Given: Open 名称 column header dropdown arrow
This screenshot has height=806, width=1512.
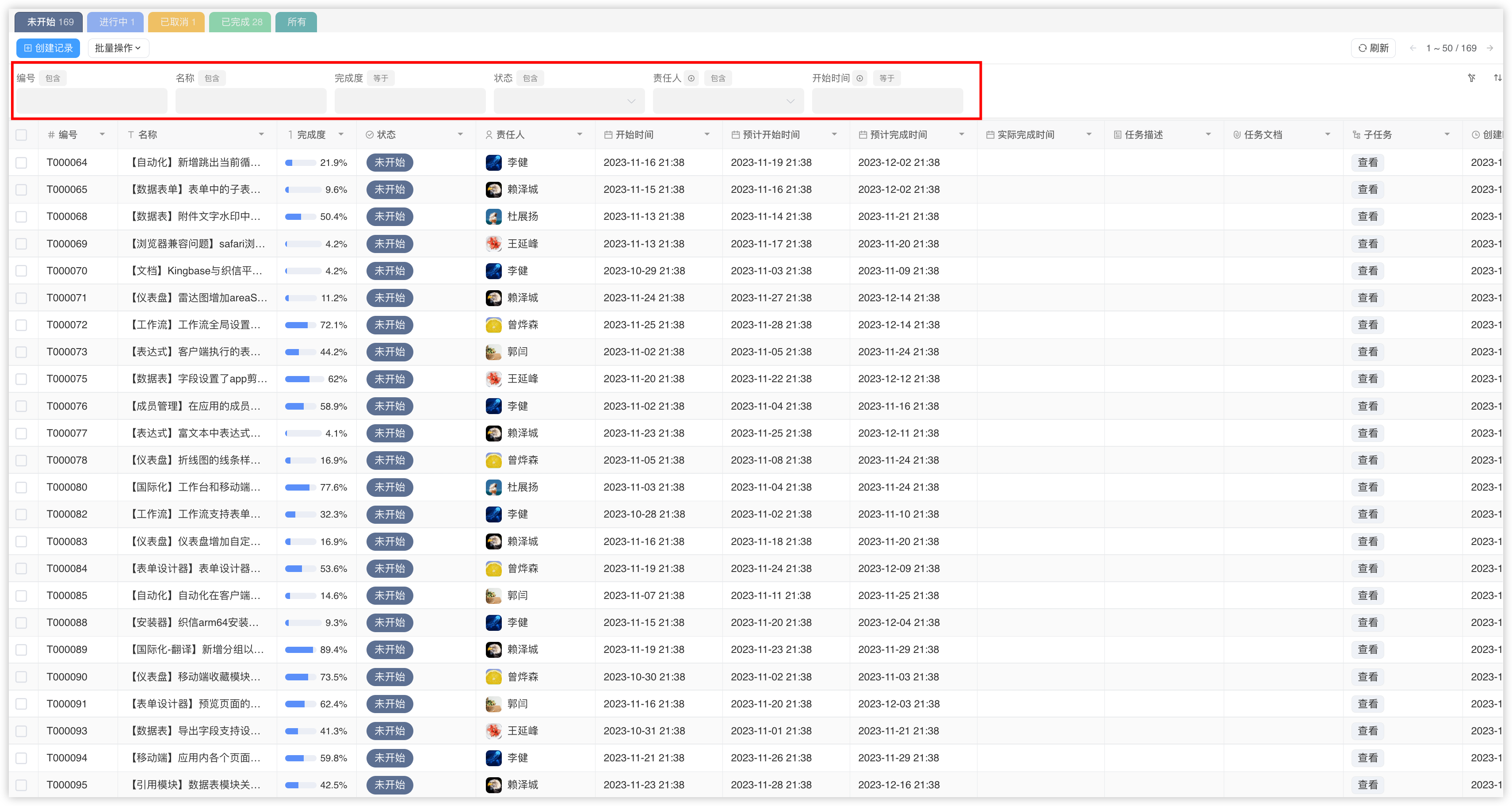Looking at the screenshot, I should pyautogui.click(x=261, y=134).
